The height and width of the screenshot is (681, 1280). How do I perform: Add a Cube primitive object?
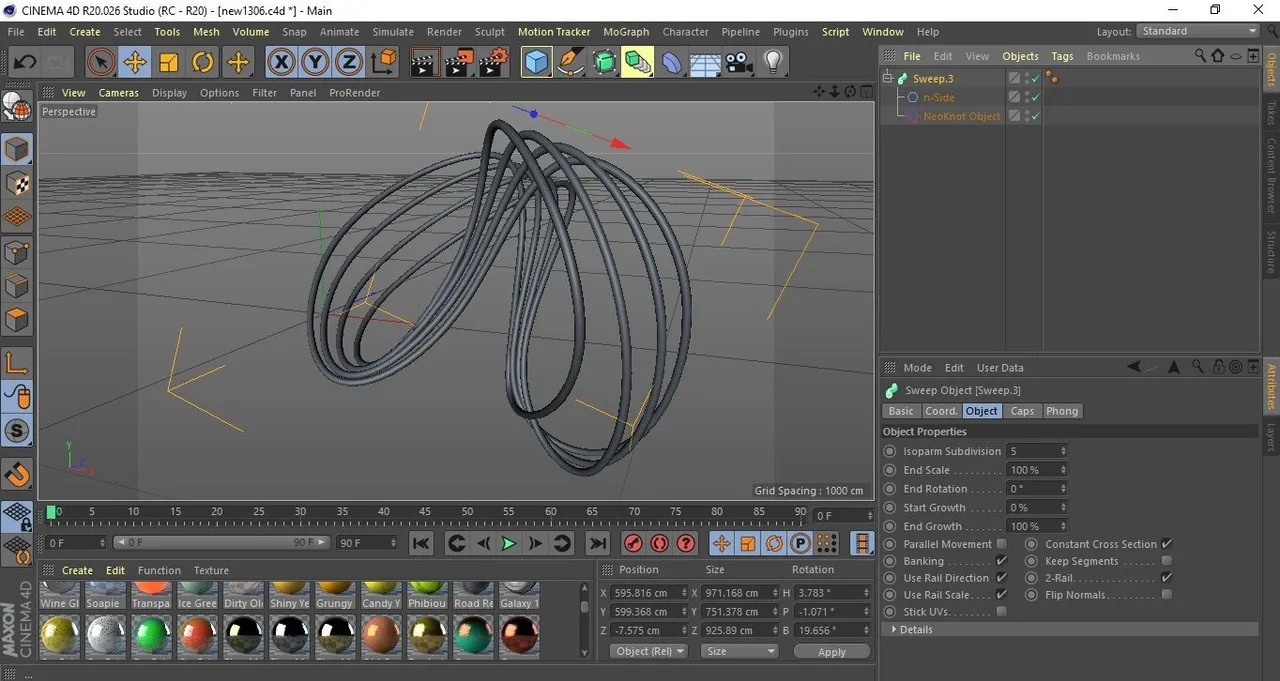[537, 63]
